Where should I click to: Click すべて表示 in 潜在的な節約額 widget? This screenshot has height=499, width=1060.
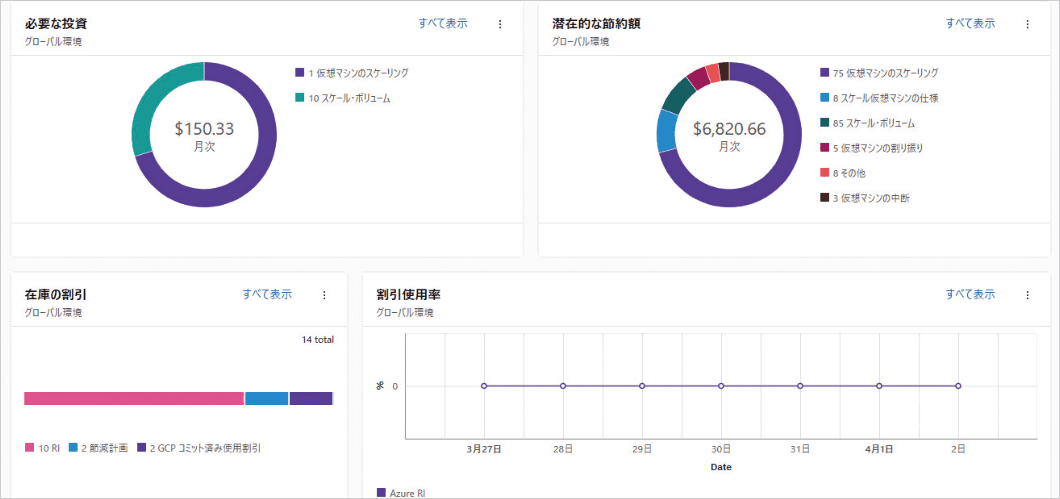click(x=970, y=23)
